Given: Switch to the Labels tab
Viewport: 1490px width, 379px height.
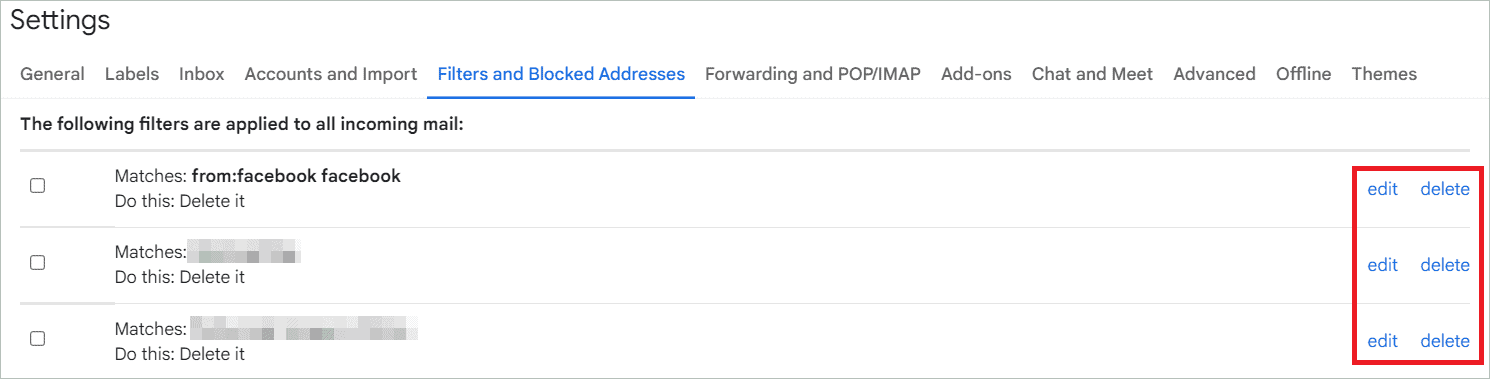Looking at the screenshot, I should tap(132, 74).
